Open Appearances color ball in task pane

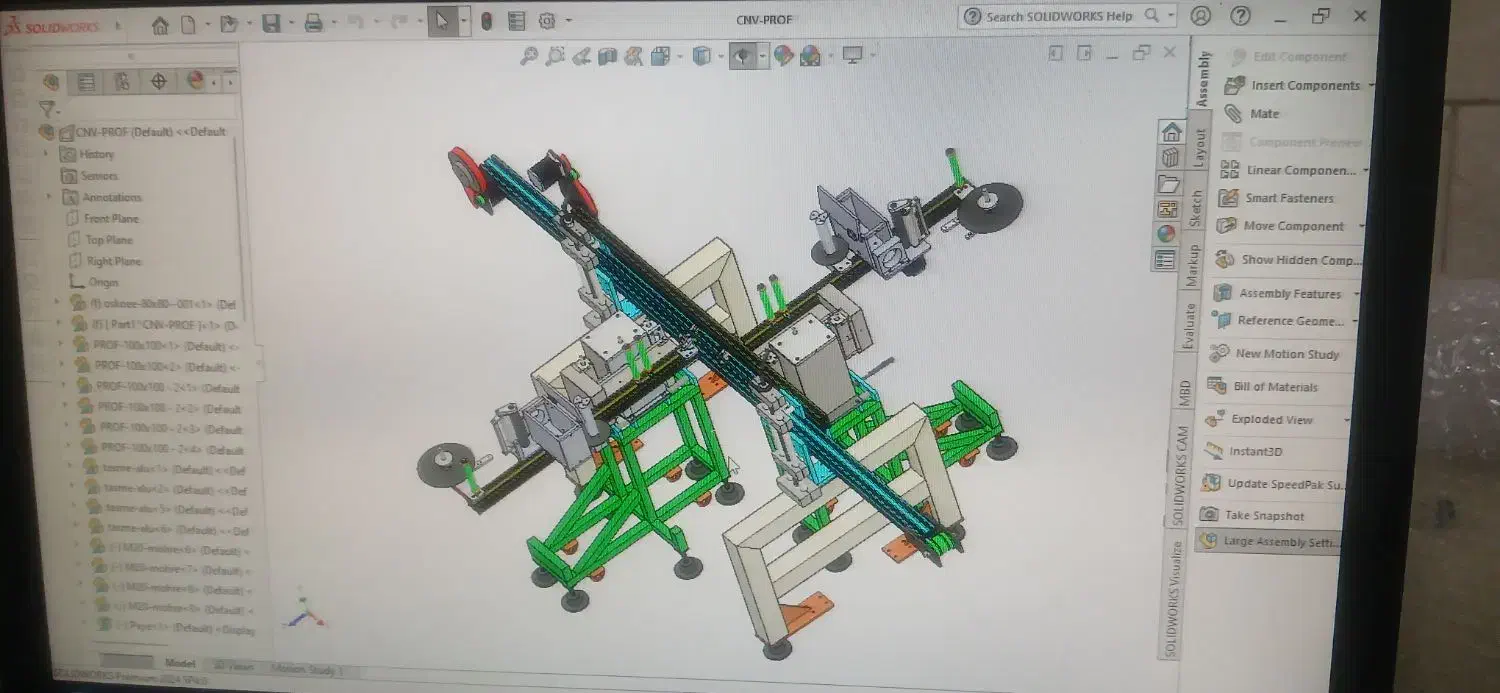click(1167, 234)
